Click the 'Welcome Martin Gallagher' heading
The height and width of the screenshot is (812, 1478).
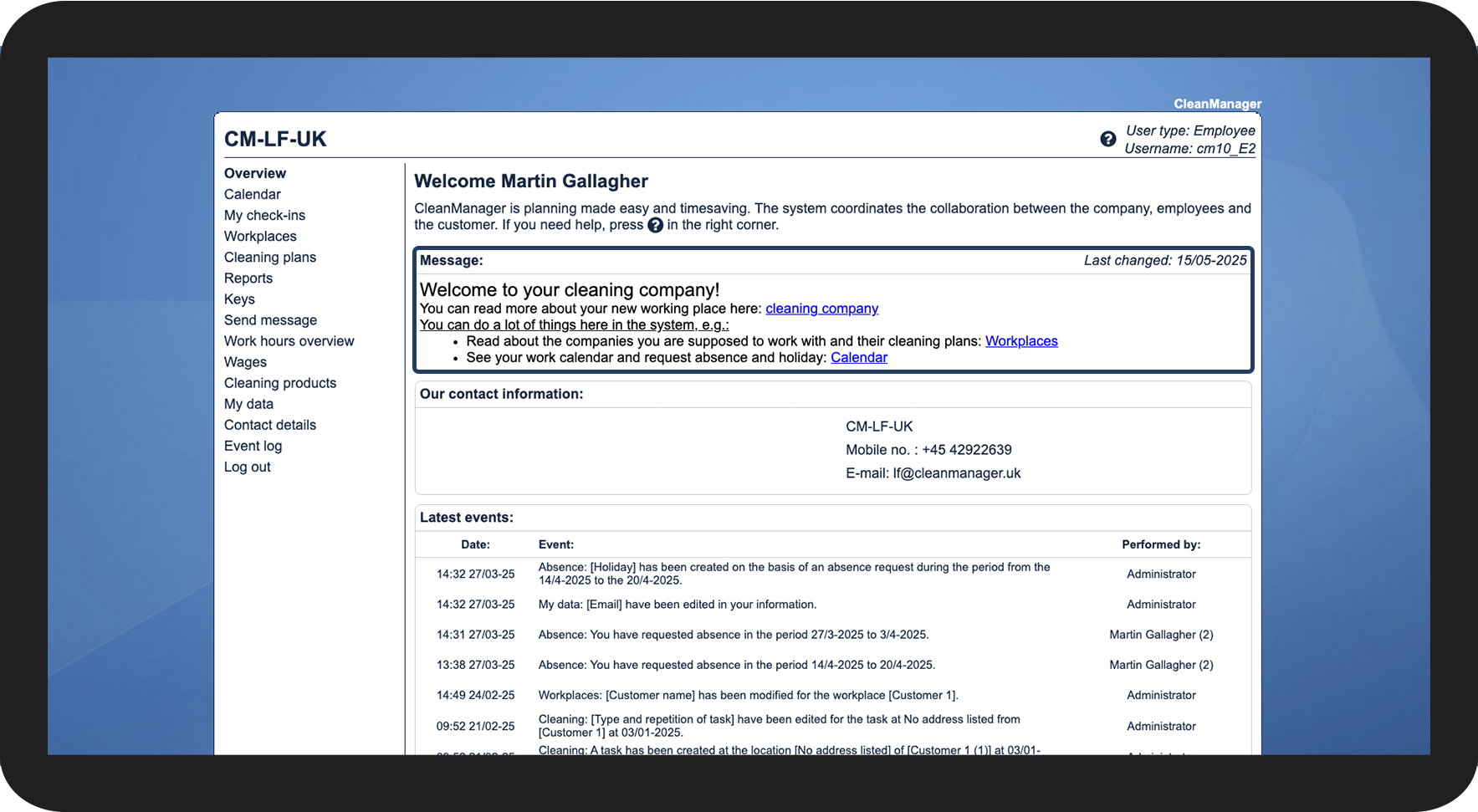pyautogui.click(x=531, y=181)
